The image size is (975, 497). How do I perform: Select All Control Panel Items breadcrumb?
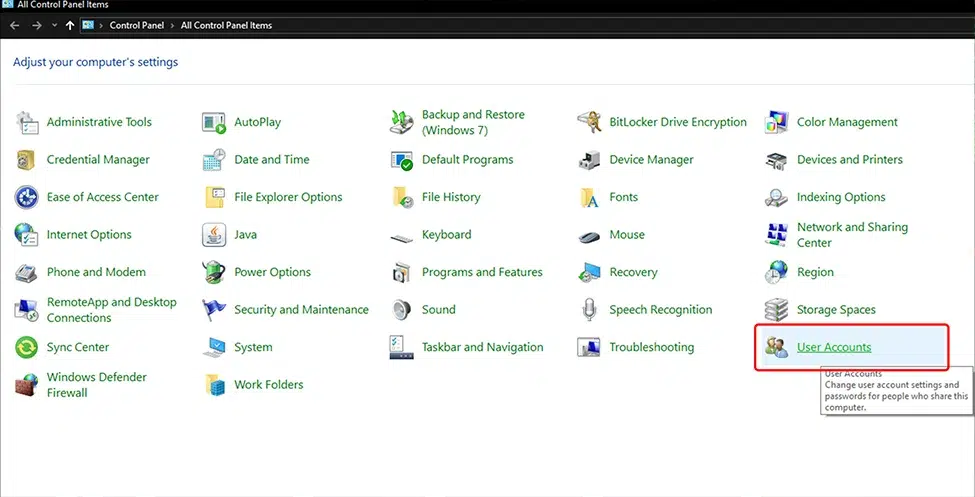[x=226, y=25]
